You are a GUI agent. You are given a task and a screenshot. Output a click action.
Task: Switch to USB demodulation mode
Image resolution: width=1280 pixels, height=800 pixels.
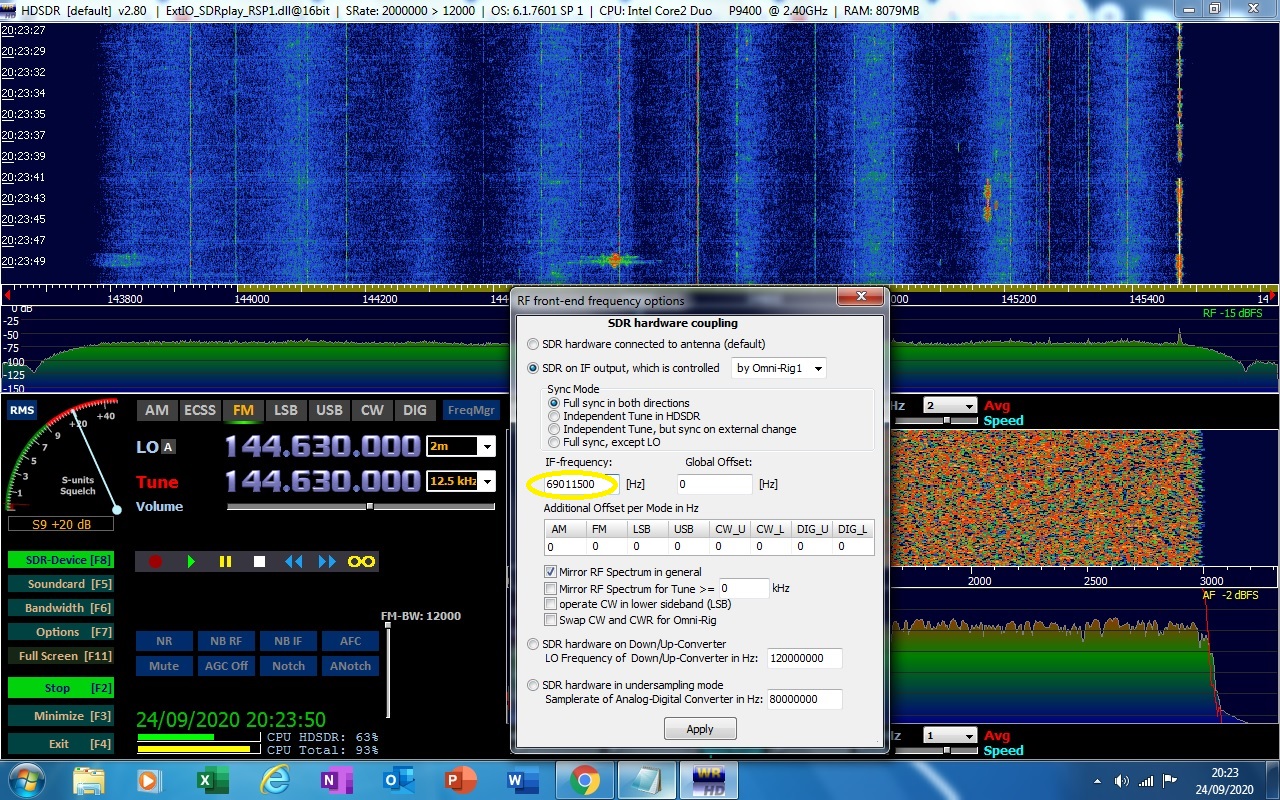(329, 410)
